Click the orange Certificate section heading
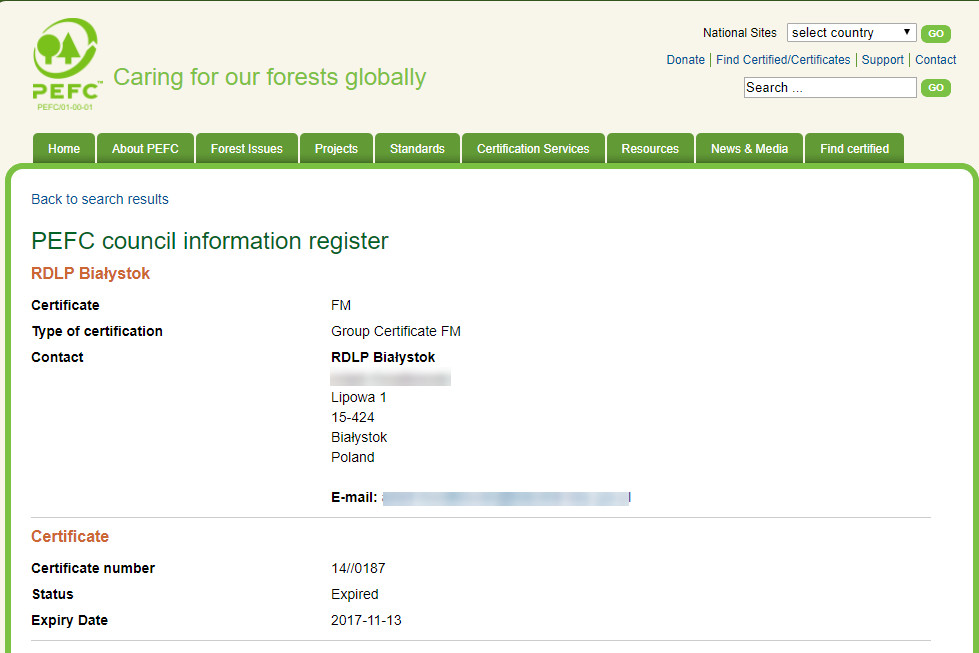This screenshot has height=653, width=979. click(x=70, y=536)
